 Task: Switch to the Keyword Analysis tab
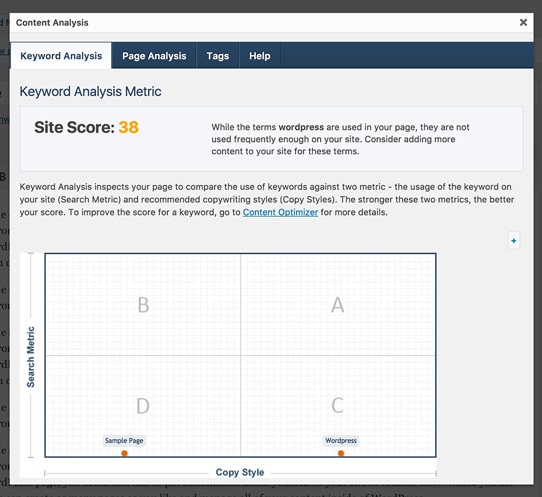click(x=61, y=56)
